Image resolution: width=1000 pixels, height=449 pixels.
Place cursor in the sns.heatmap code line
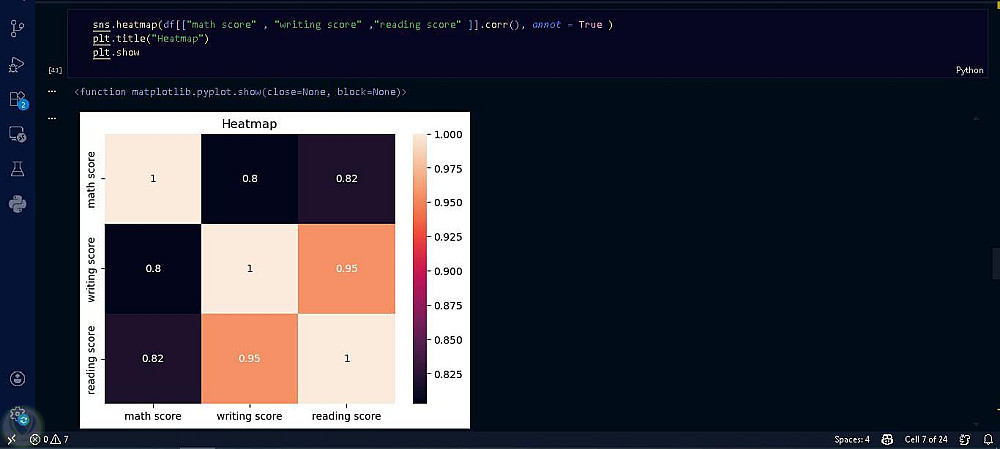(352, 25)
